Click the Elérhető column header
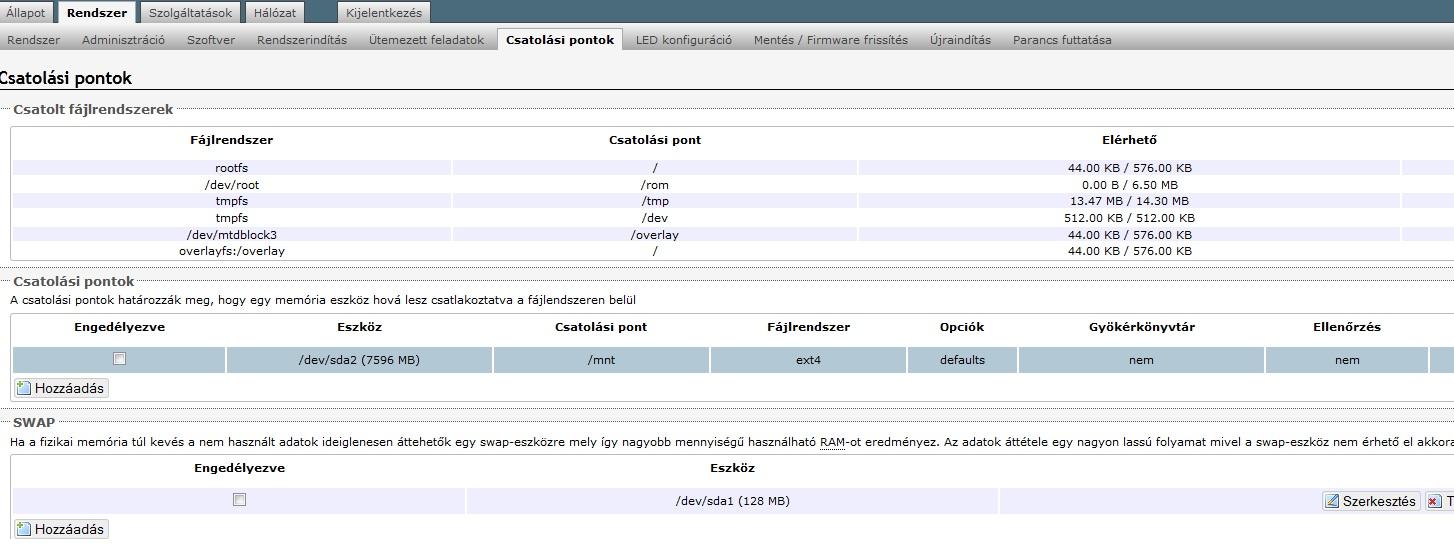 coord(1129,140)
